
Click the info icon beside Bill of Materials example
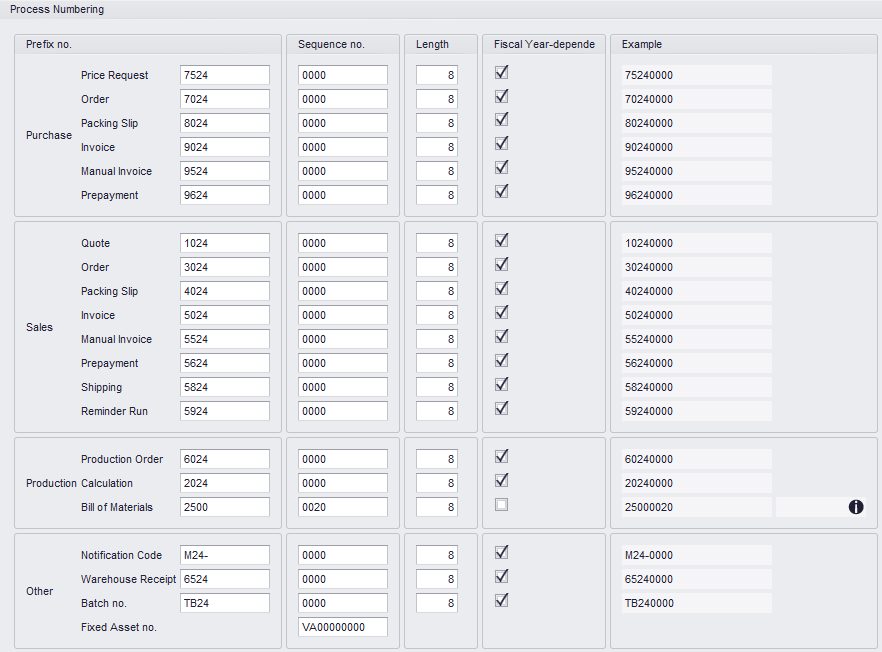click(x=856, y=507)
